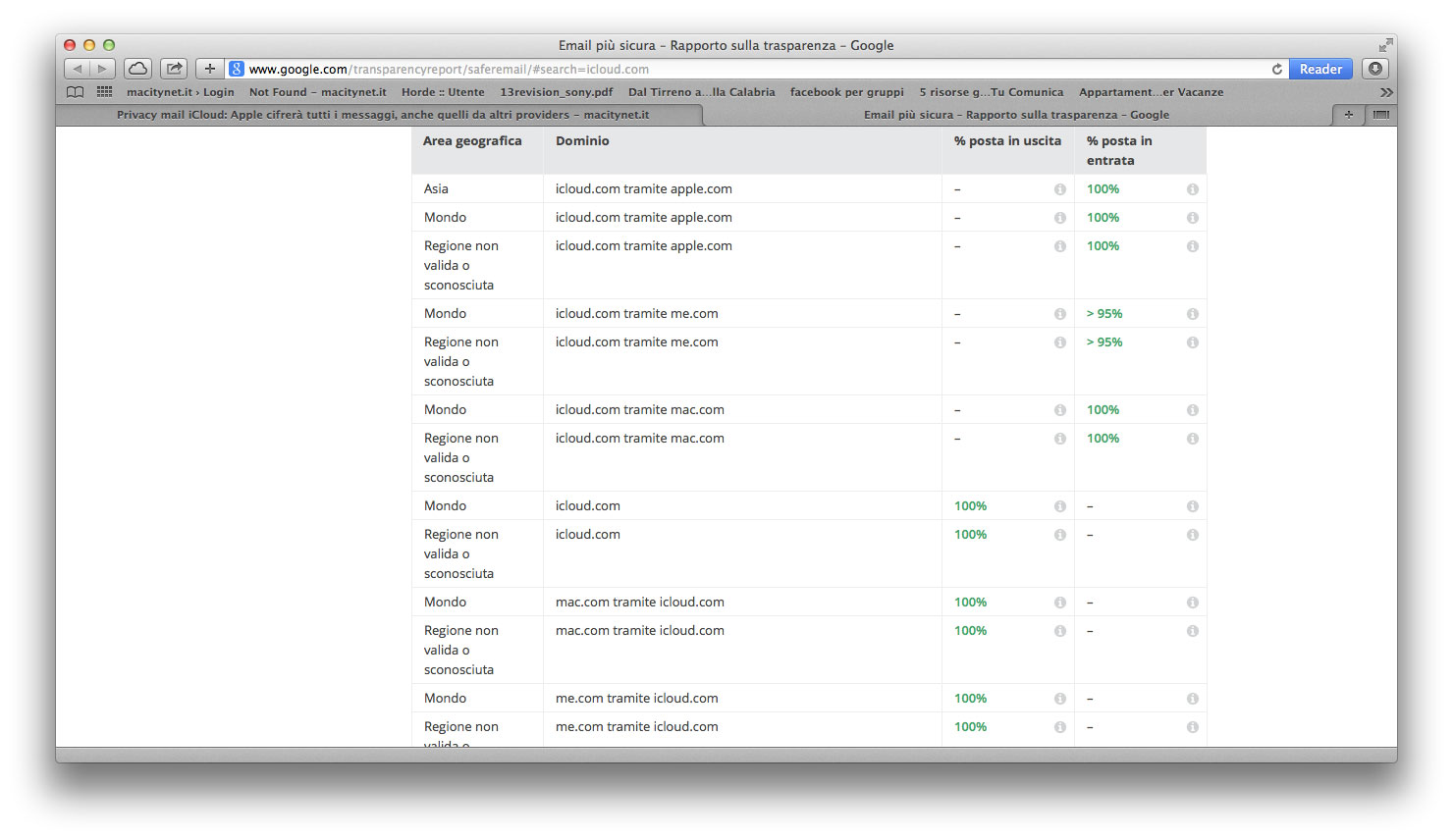Click the back navigation arrow

[x=78, y=69]
